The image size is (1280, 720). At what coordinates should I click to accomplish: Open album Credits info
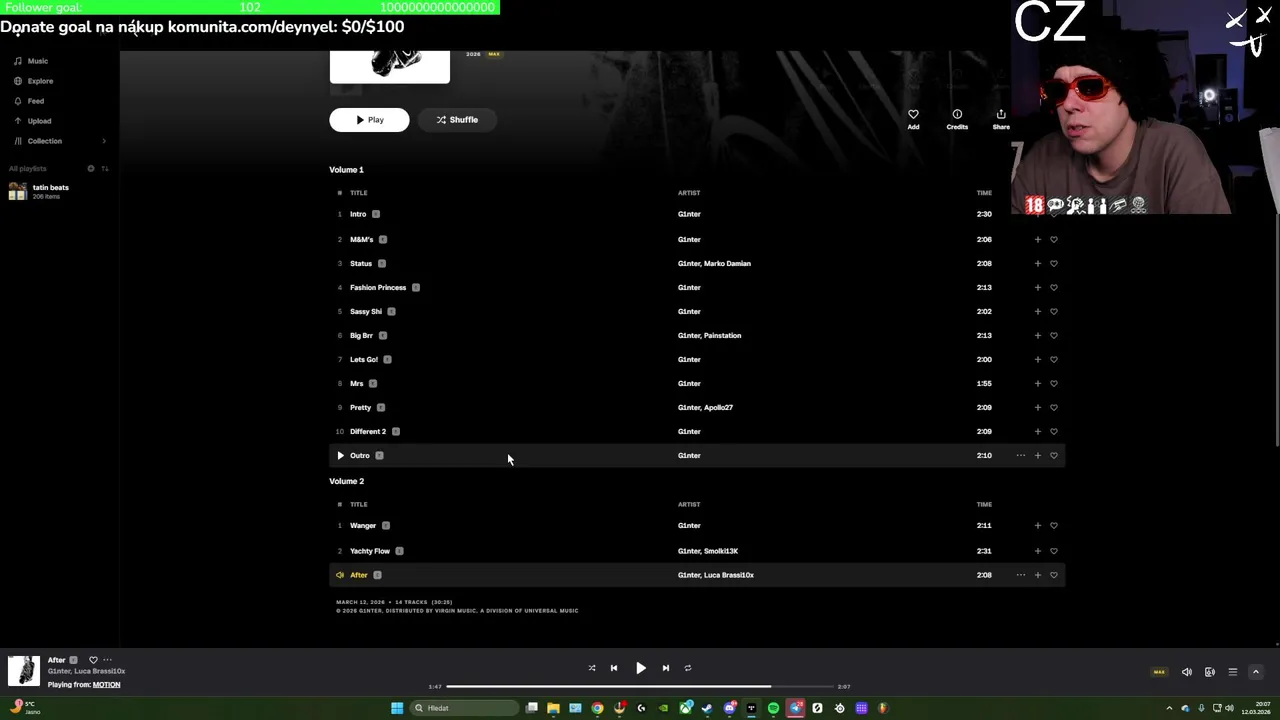(957, 119)
